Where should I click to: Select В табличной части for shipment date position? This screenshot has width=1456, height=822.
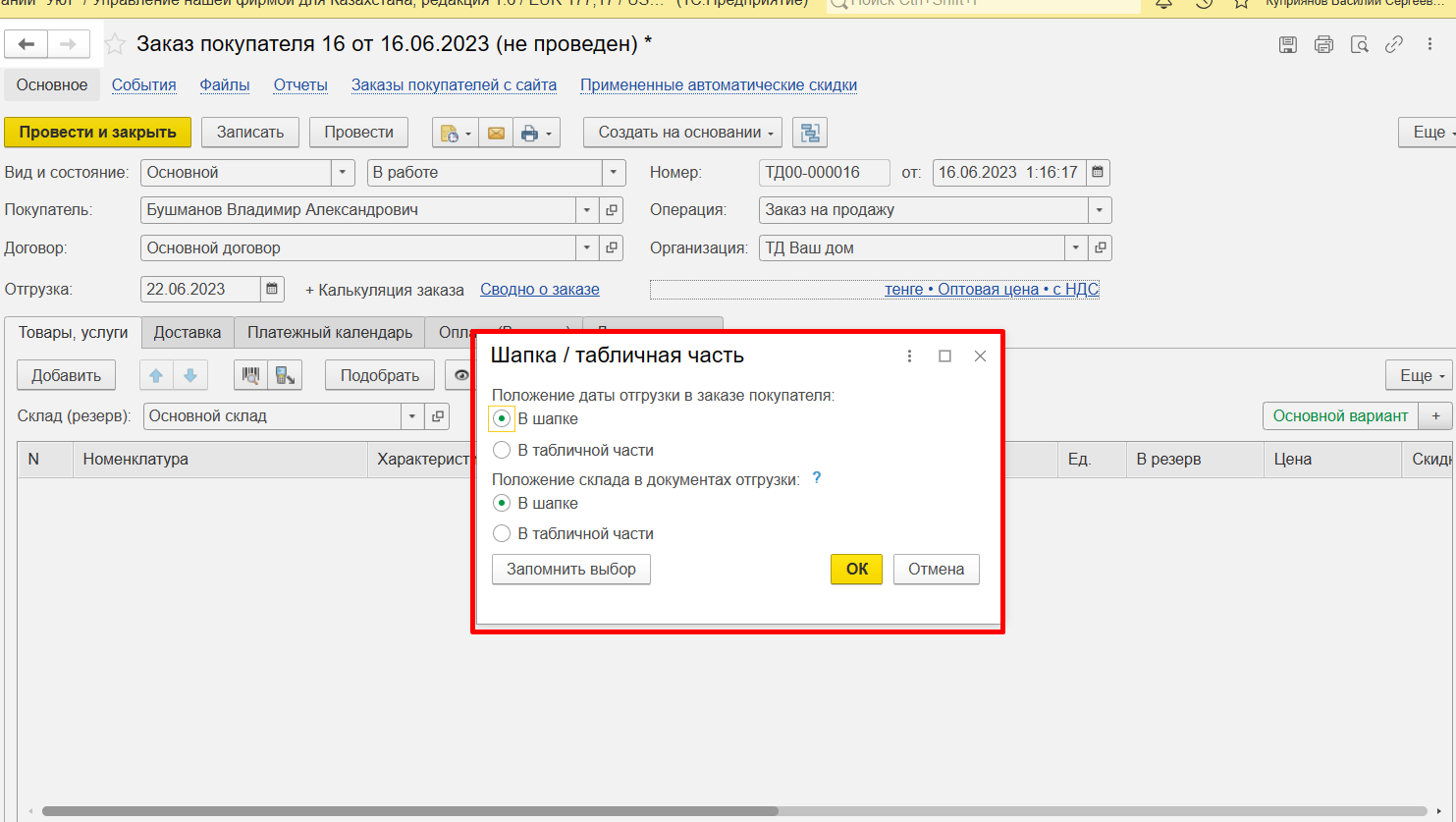502,450
